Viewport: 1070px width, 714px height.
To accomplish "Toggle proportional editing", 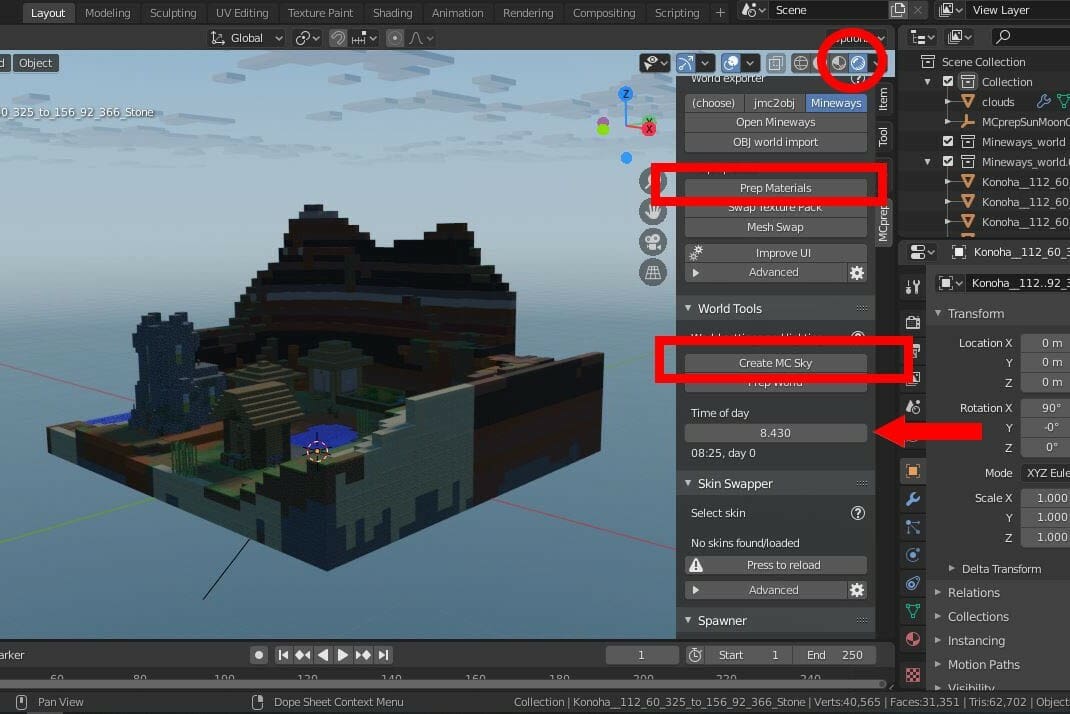I will 394,38.
